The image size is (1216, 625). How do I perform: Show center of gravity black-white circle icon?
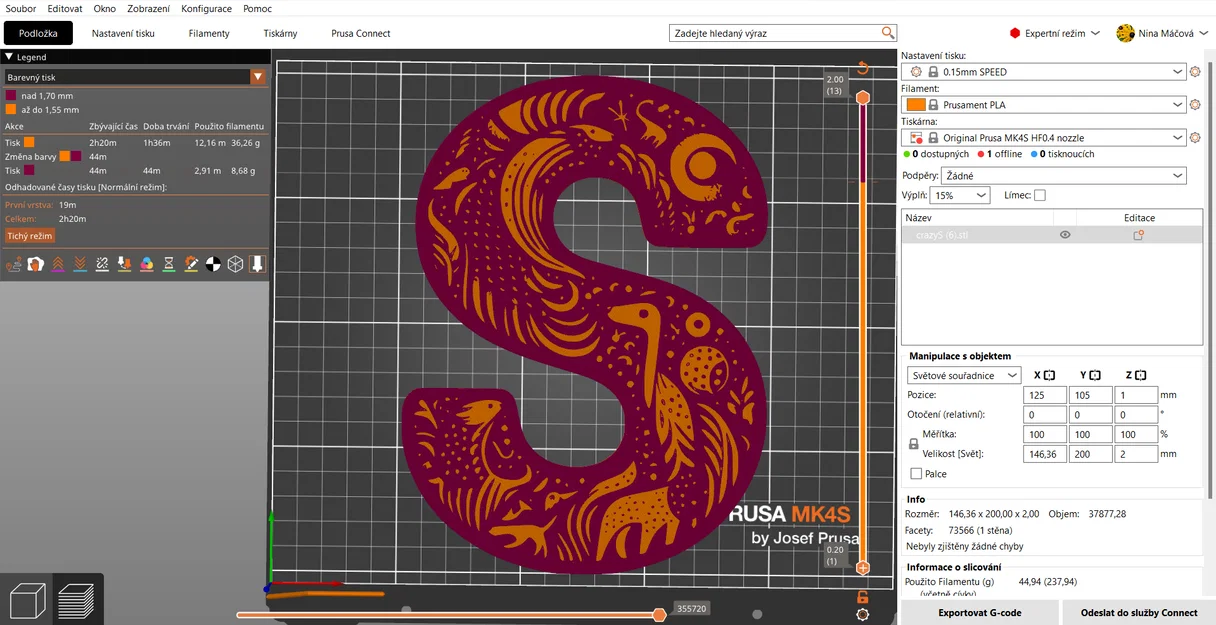[x=213, y=264]
